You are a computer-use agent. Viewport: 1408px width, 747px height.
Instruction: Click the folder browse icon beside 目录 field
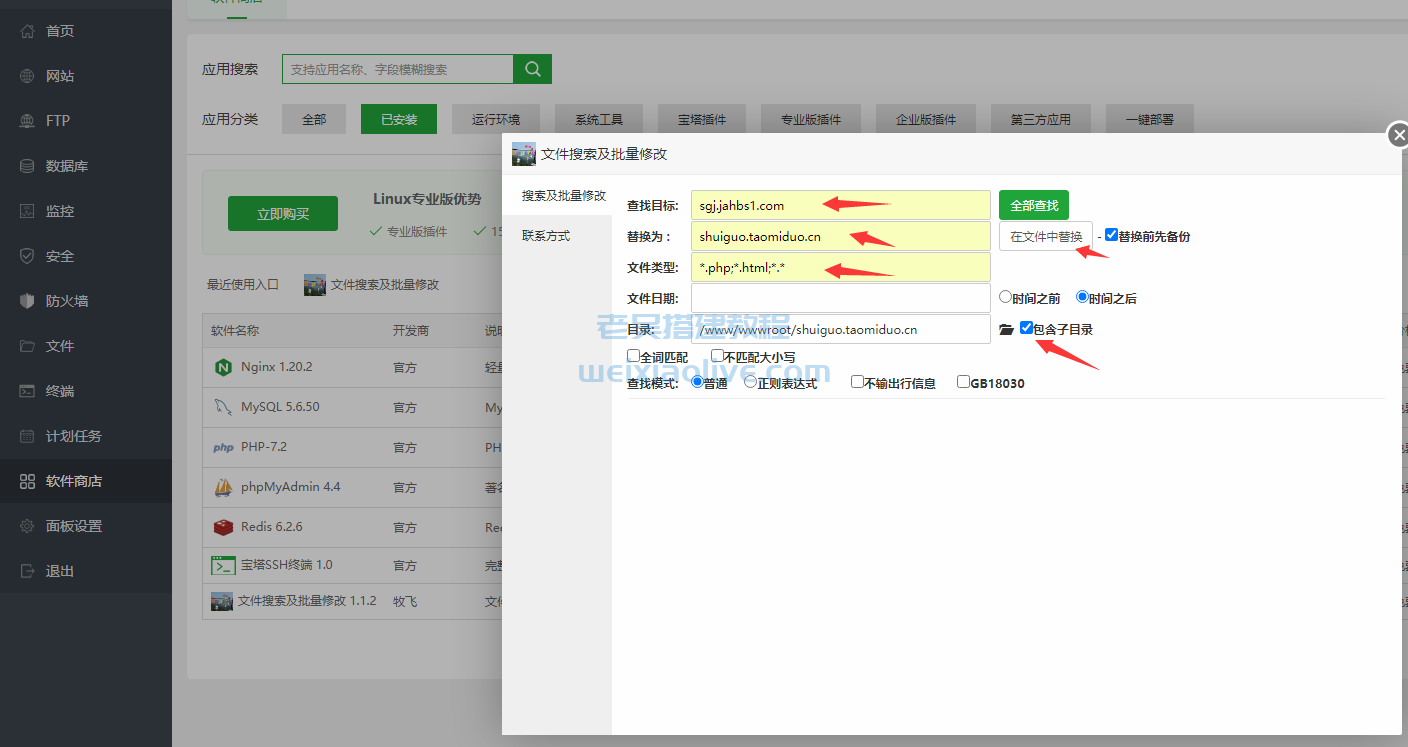click(x=1006, y=329)
